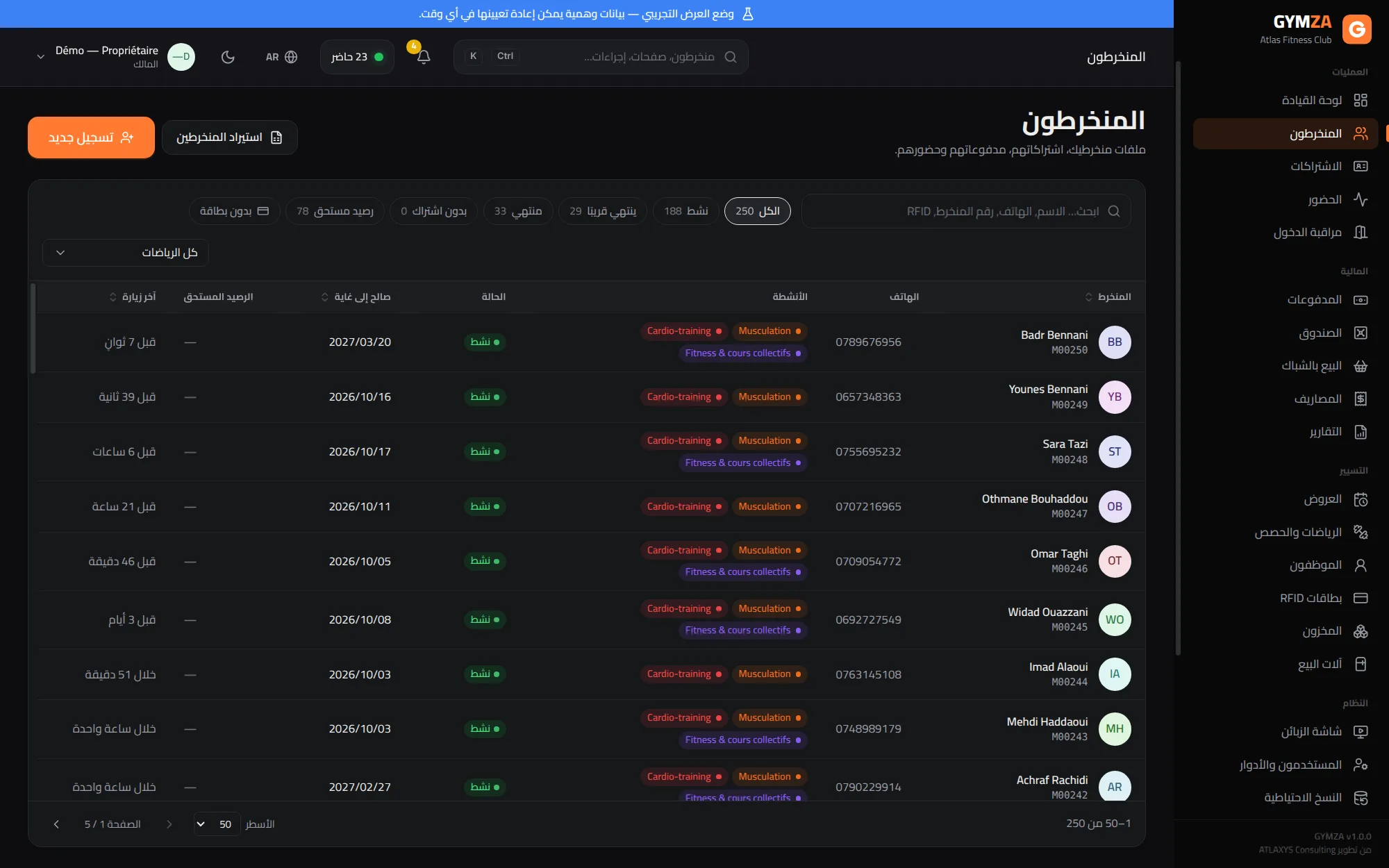Expand the Démo — Propriétaire user menu
The height and width of the screenshot is (868, 1389).
pos(115,57)
